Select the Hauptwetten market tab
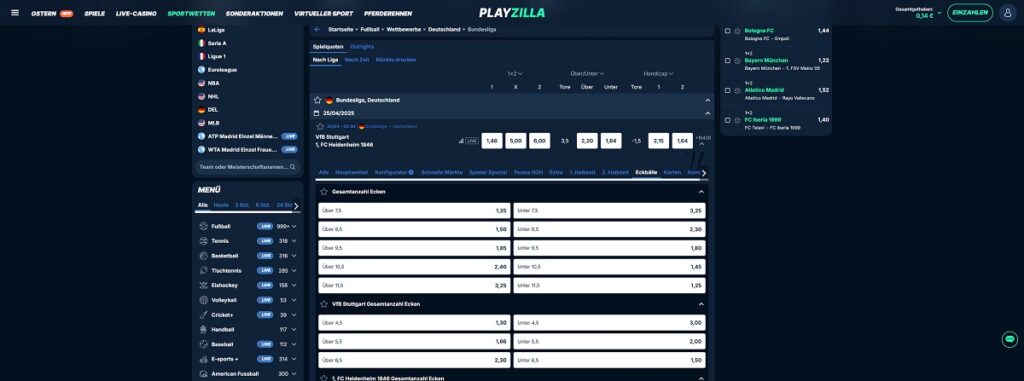1024x381 pixels. point(351,173)
